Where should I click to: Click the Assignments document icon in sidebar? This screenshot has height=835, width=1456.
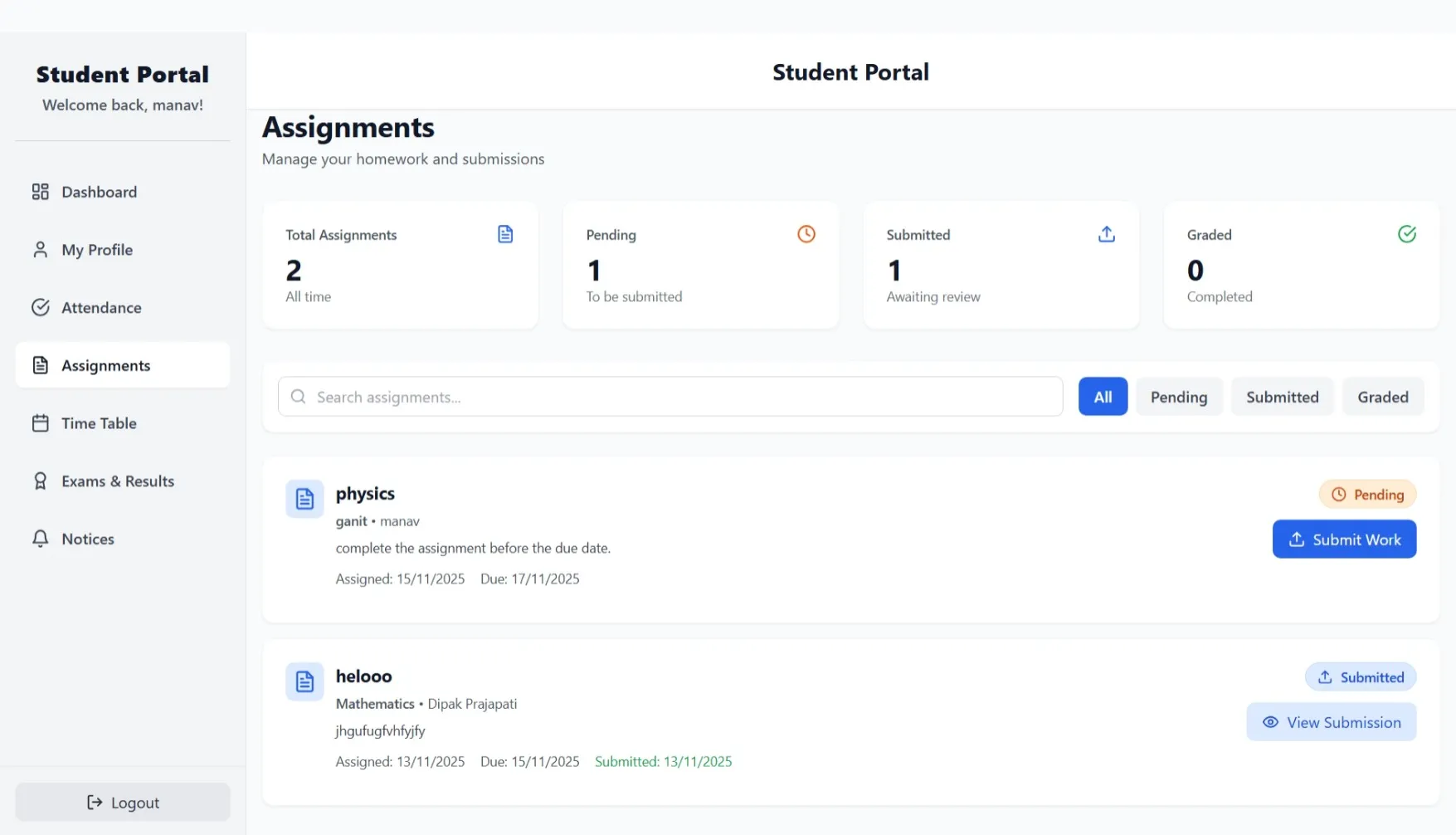pyautogui.click(x=41, y=365)
